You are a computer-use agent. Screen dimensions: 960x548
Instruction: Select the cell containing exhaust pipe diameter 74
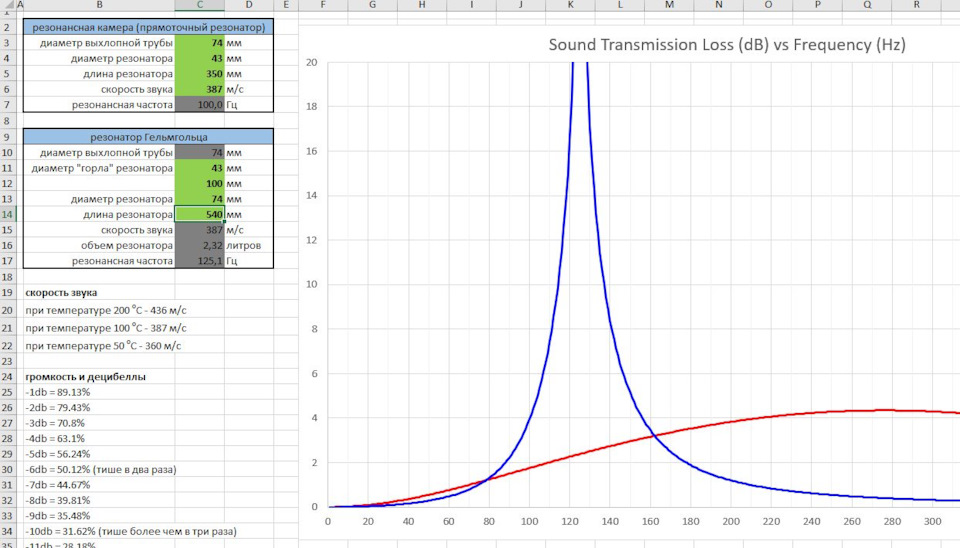(x=200, y=43)
